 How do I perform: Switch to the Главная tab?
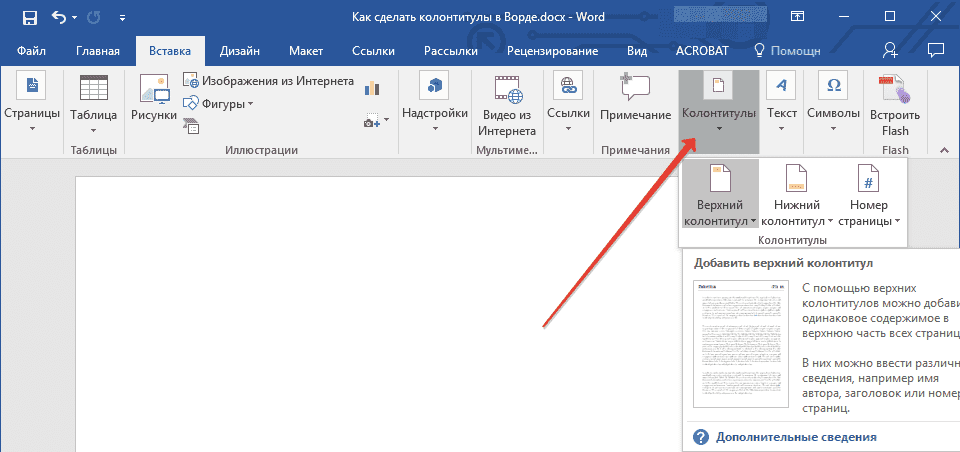pos(98,51)
